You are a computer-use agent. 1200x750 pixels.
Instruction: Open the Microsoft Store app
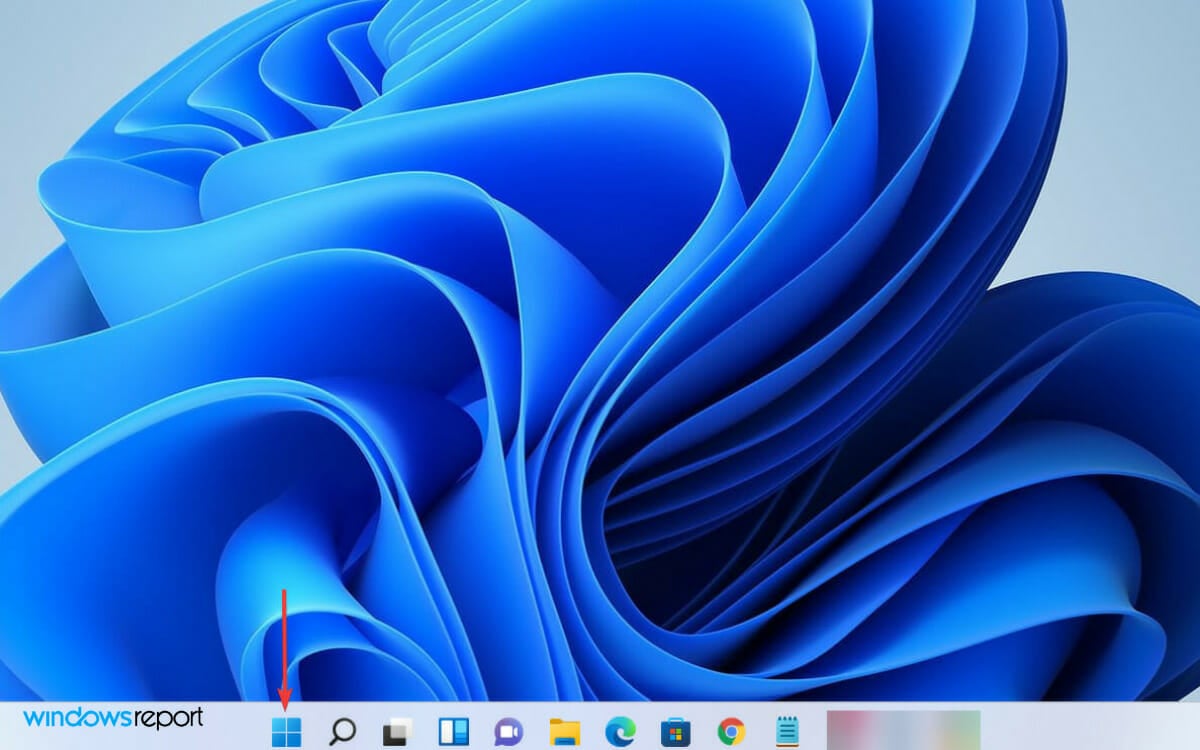coord(676,731)
